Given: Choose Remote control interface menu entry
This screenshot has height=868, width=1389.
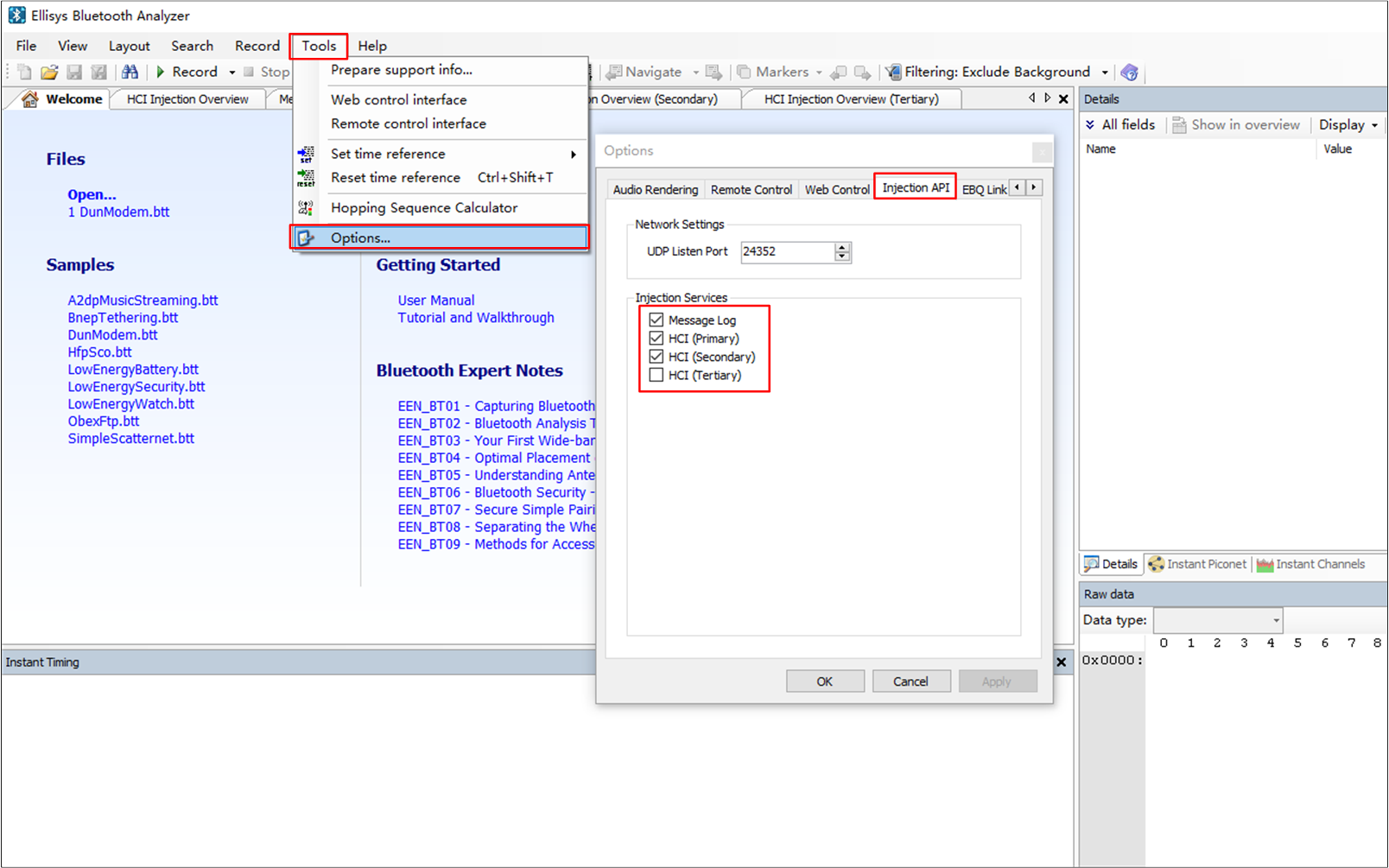Looking at the screenshot, I should coord(409,124).
